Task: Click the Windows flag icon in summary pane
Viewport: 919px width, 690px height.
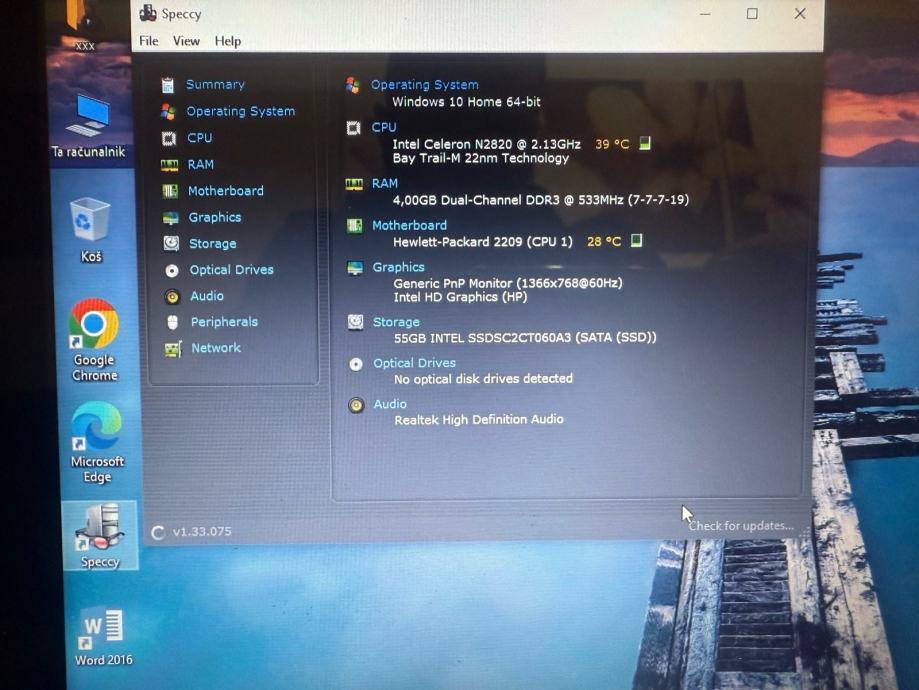Action: coord(352,85)
